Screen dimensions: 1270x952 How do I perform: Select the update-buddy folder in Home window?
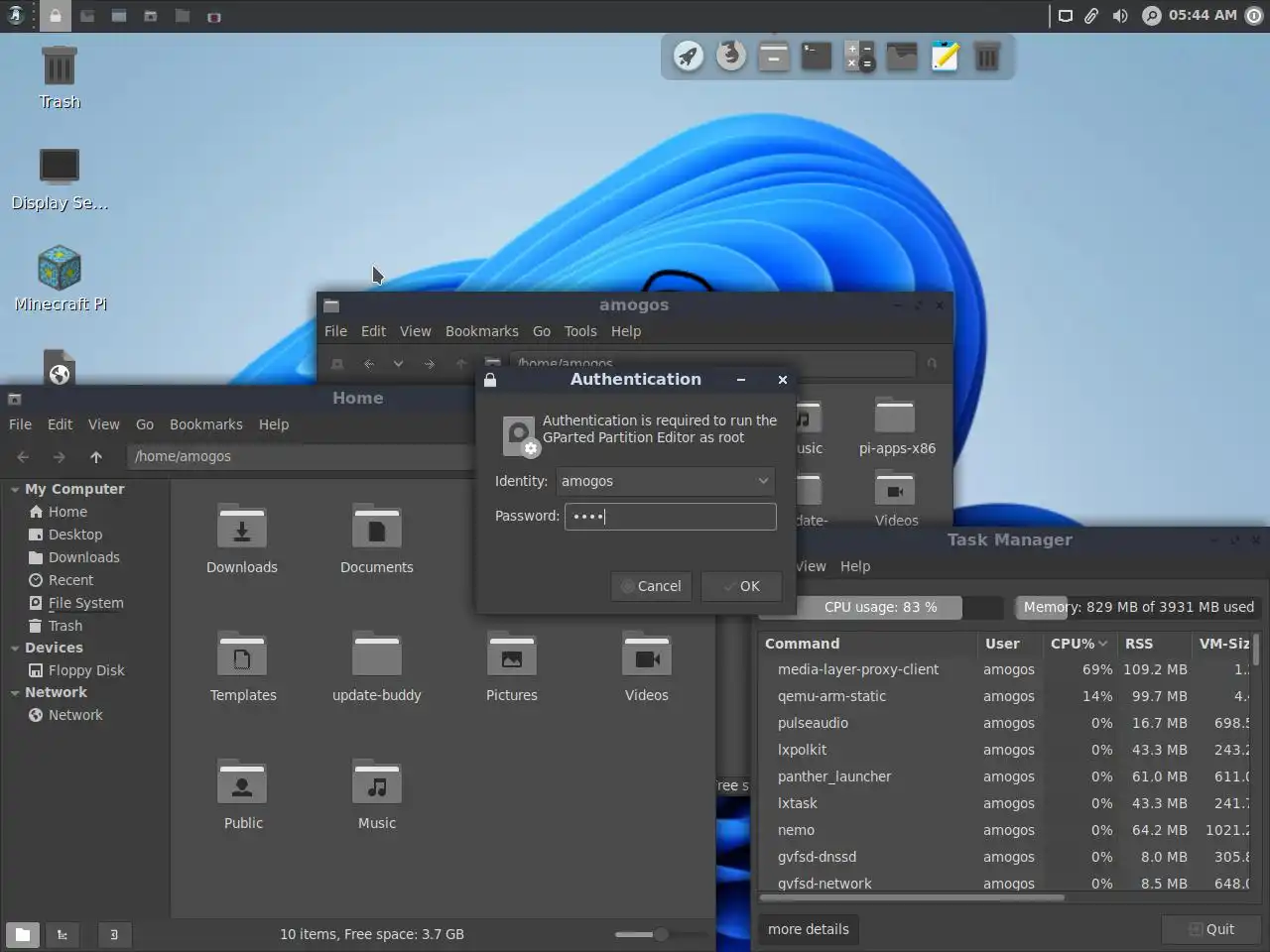pyautogui.click(x=377, y=666)
